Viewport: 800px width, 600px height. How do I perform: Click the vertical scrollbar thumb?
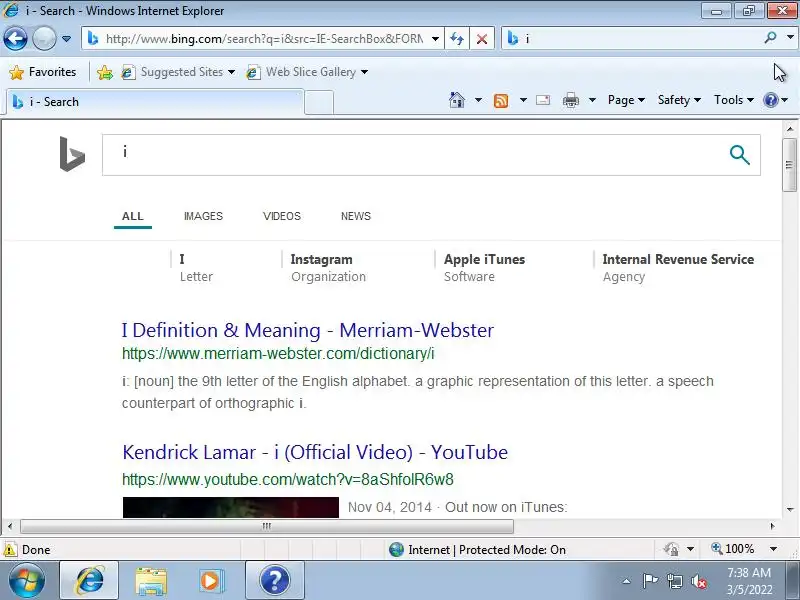(x=789, y=164)
